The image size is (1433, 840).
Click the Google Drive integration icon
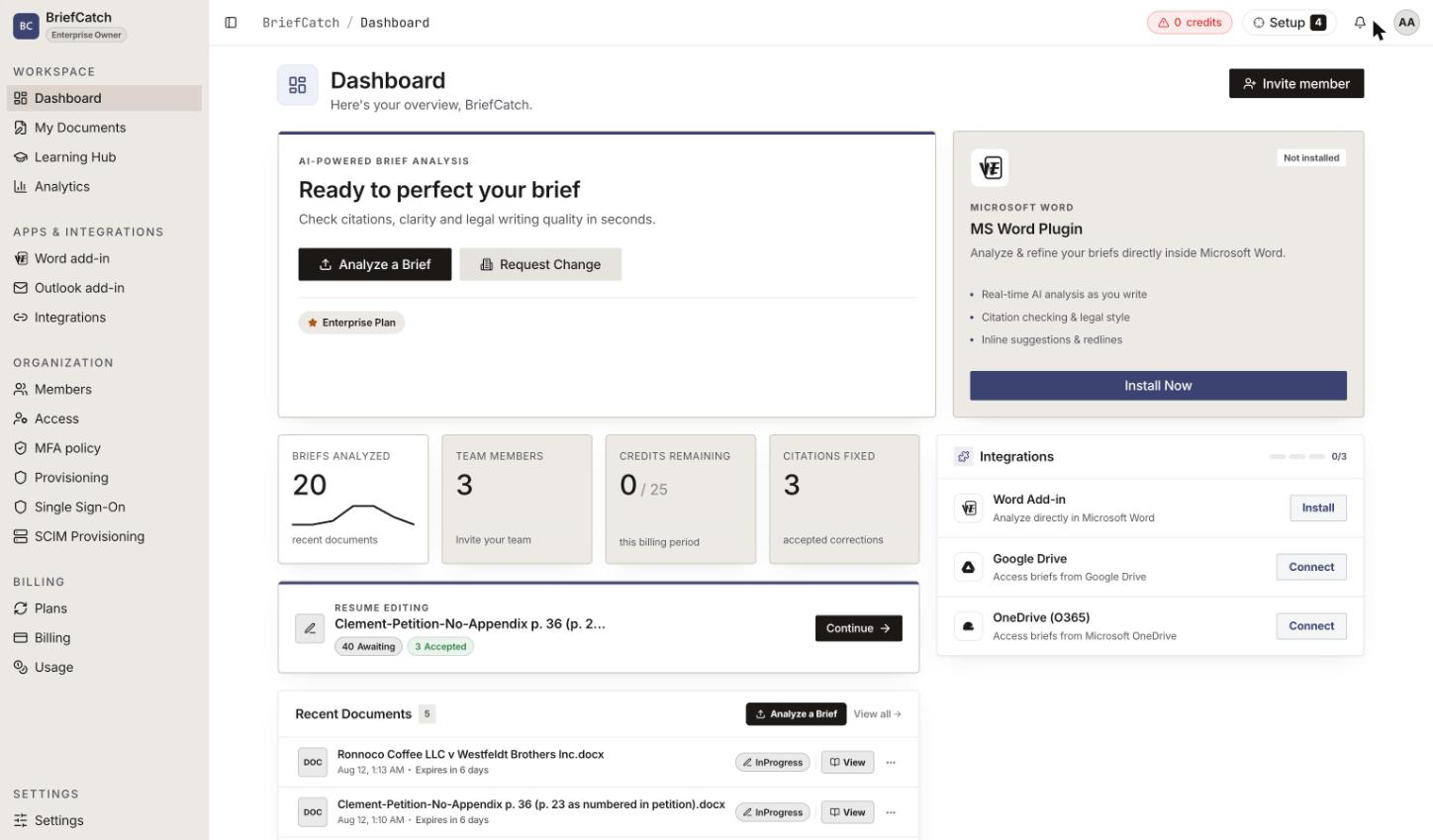point(969,567)
